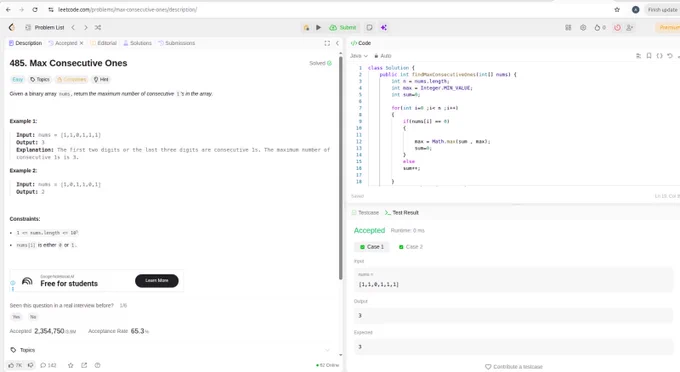Open the Java language dropdown
Image resolution: width=680 pixels, height=372 pixels.
coord(359,56)
